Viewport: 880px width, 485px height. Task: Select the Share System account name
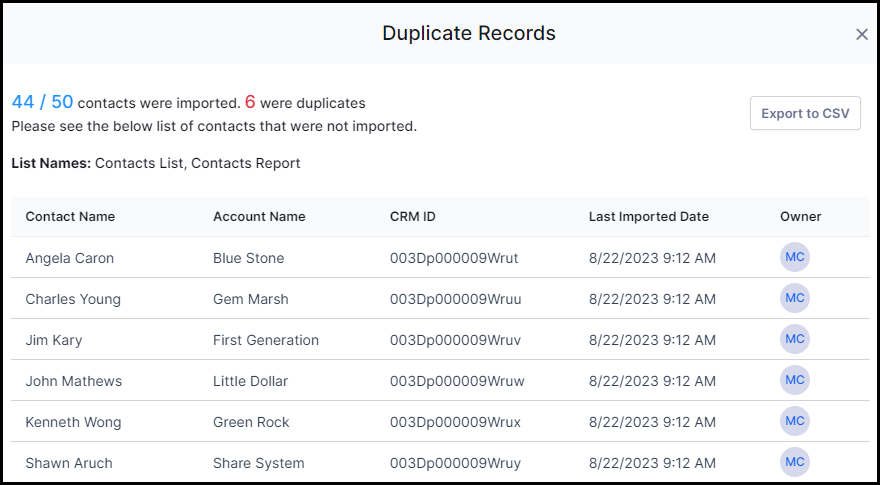click(259, 463)
